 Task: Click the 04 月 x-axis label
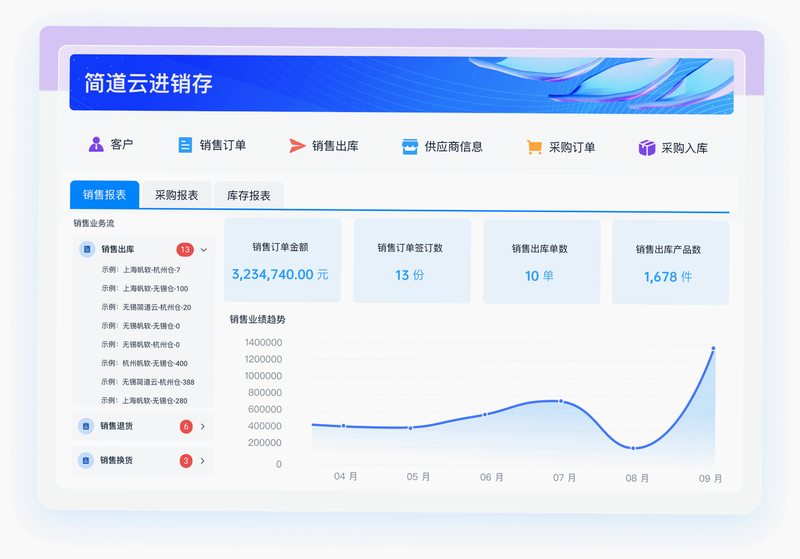(345, 476)
